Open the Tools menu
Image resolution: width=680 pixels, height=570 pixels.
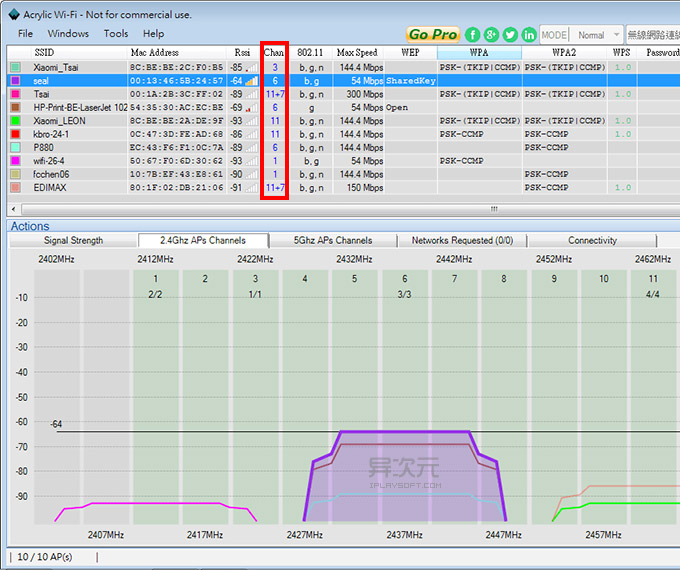click(x=116, y=33)
